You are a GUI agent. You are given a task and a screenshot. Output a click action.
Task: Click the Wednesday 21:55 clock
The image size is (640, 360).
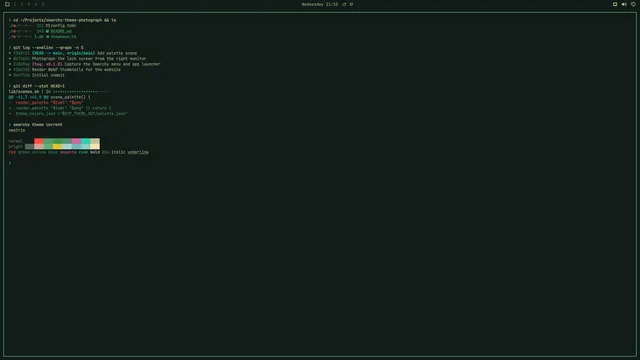pyautogui.click(x=320, y=4)
